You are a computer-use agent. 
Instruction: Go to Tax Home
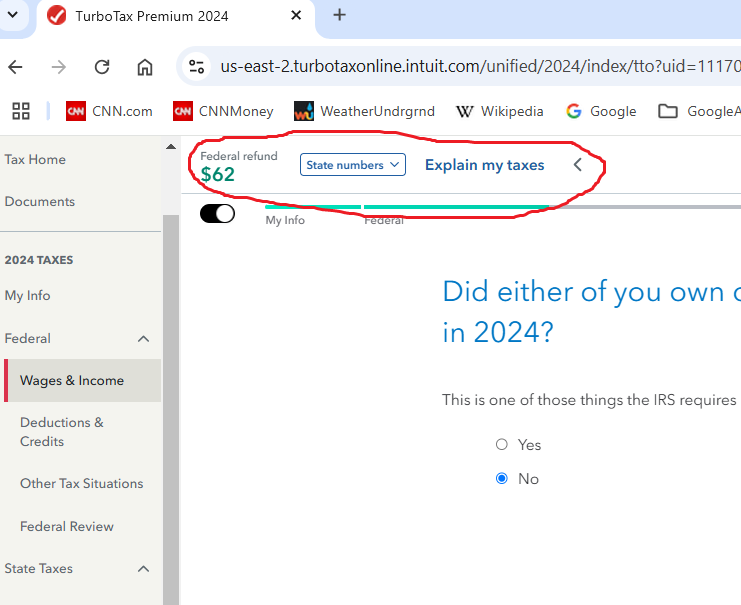pos(35,159)
